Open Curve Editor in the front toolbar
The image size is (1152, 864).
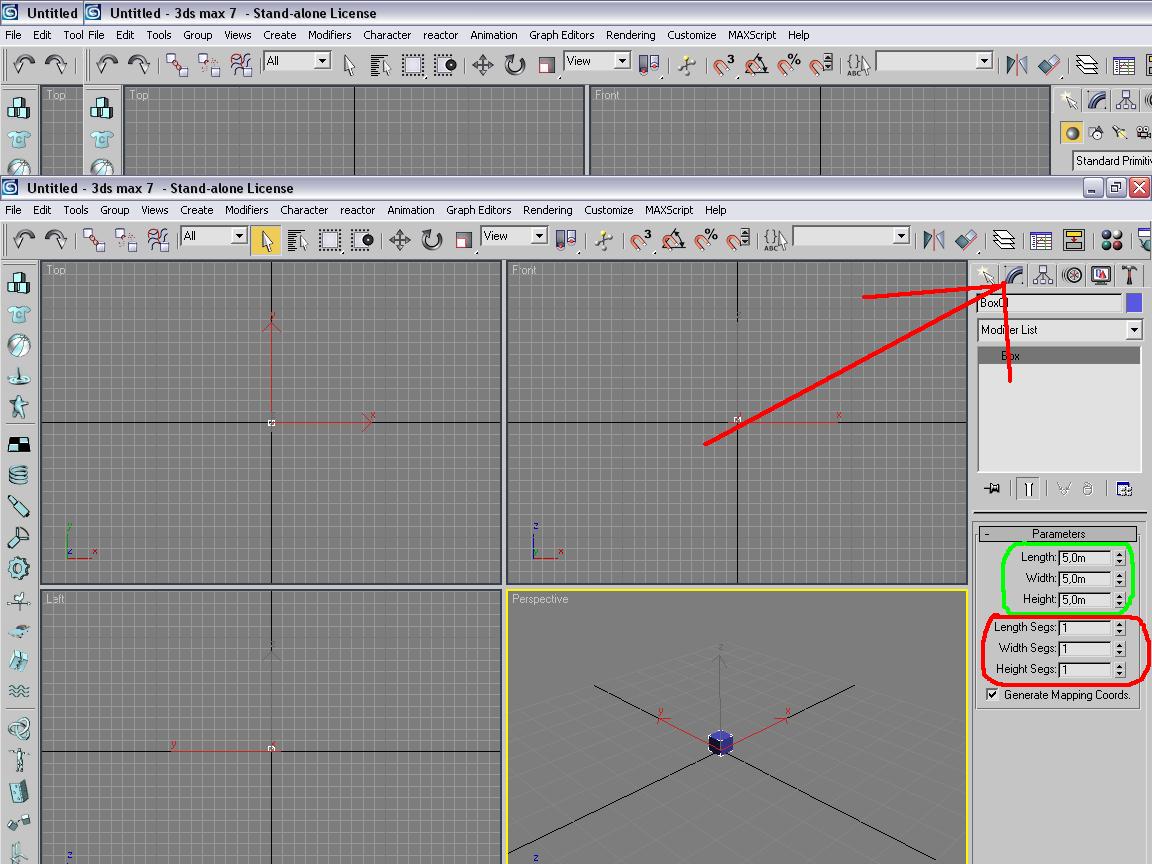click(1041, 240)
